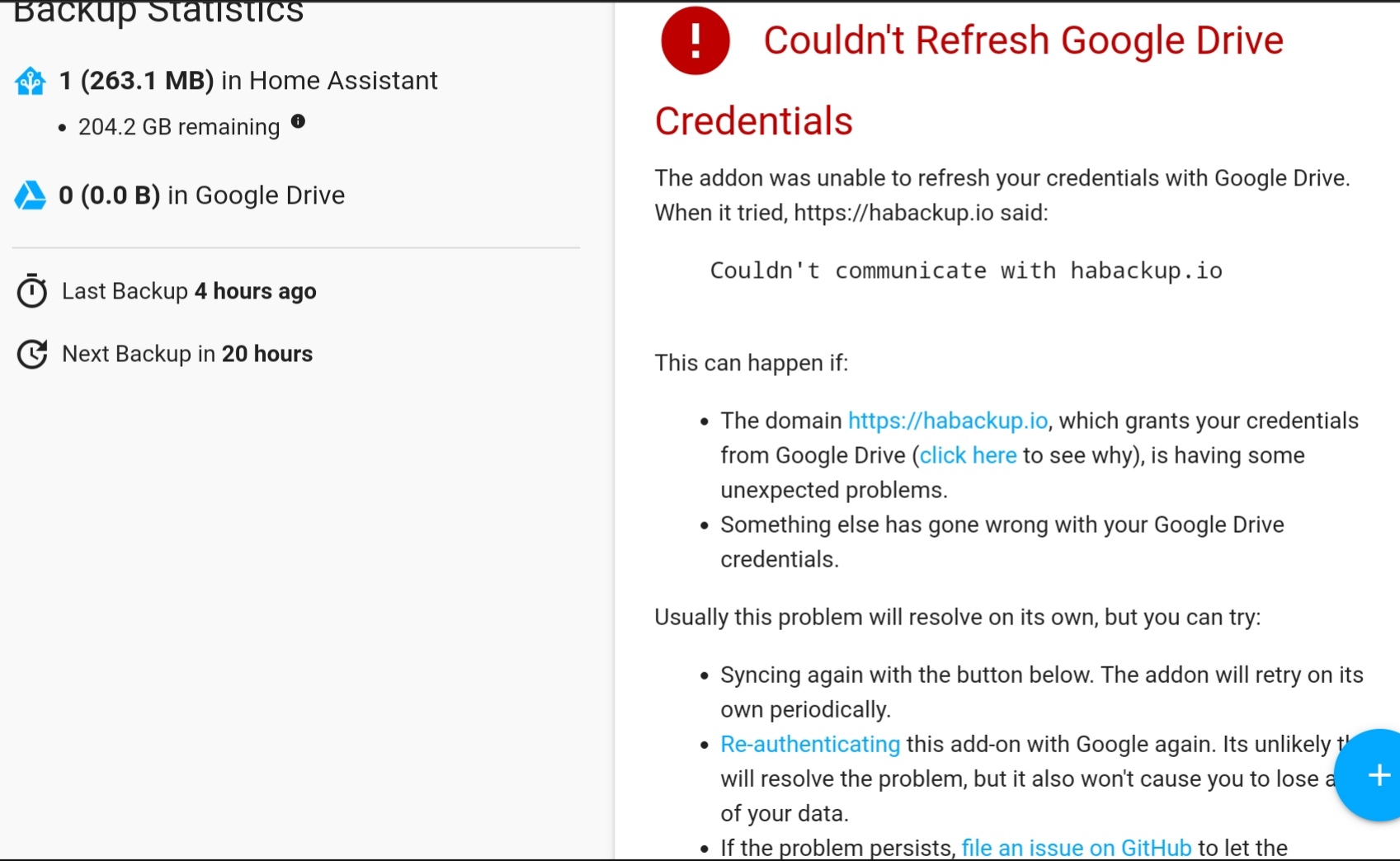Viewport: 1400px width, 861px height.
Task: Click the info icon beside 204.2 GB remaining
Action: (298, 122)
